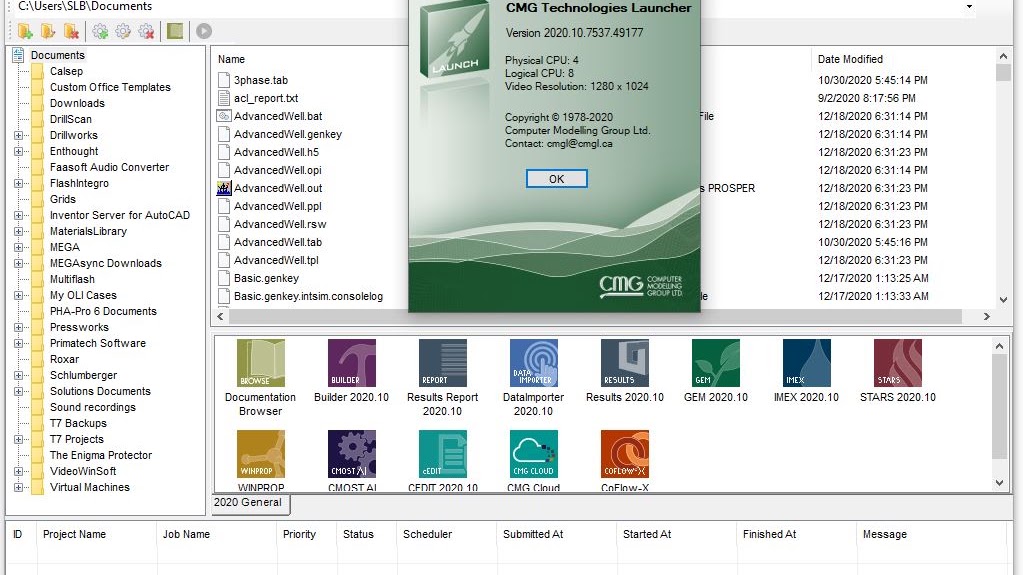This screenshot has width=1023, height=575.
Task: Click the app panel up scroll arrow
Action: 1000,346
